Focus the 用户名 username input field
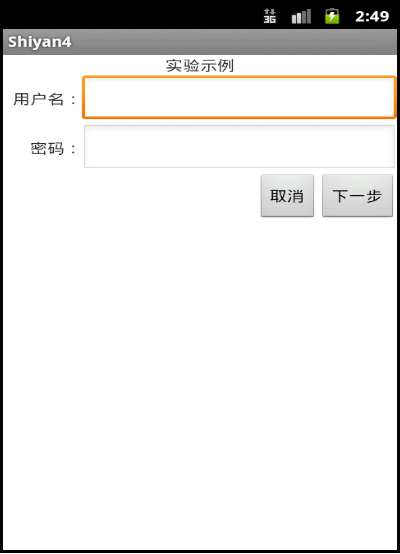 click(239, 97)
